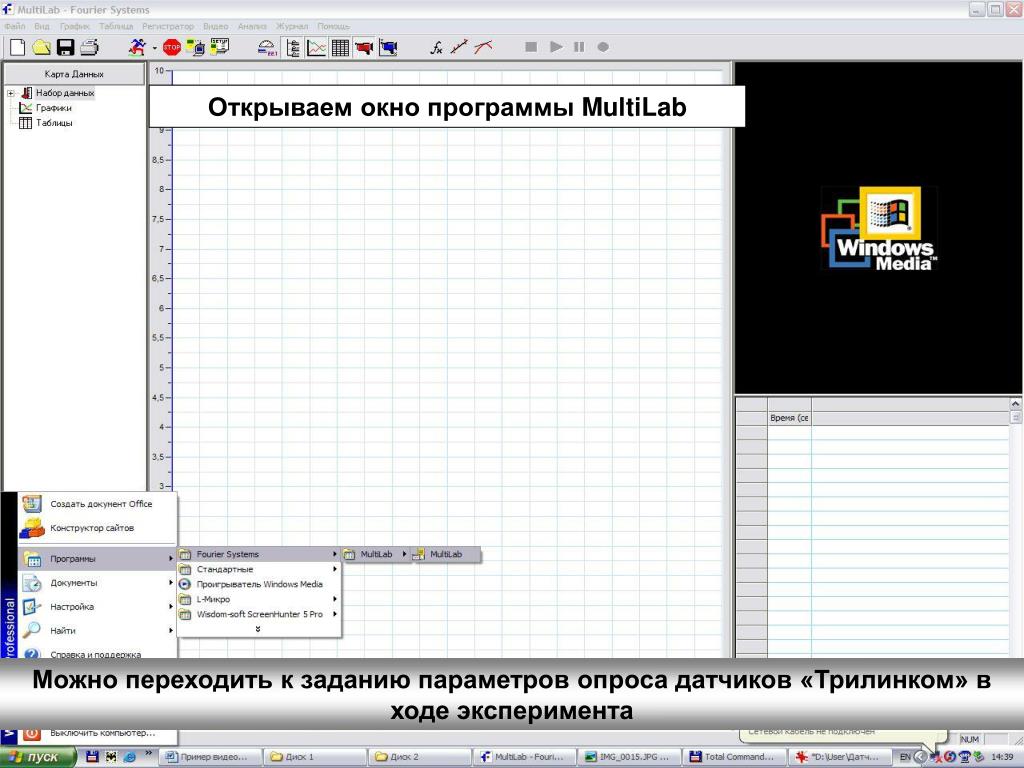The image size is (1024, 768).
Task: Open the Регистратор menu
Action: [168, 26]
